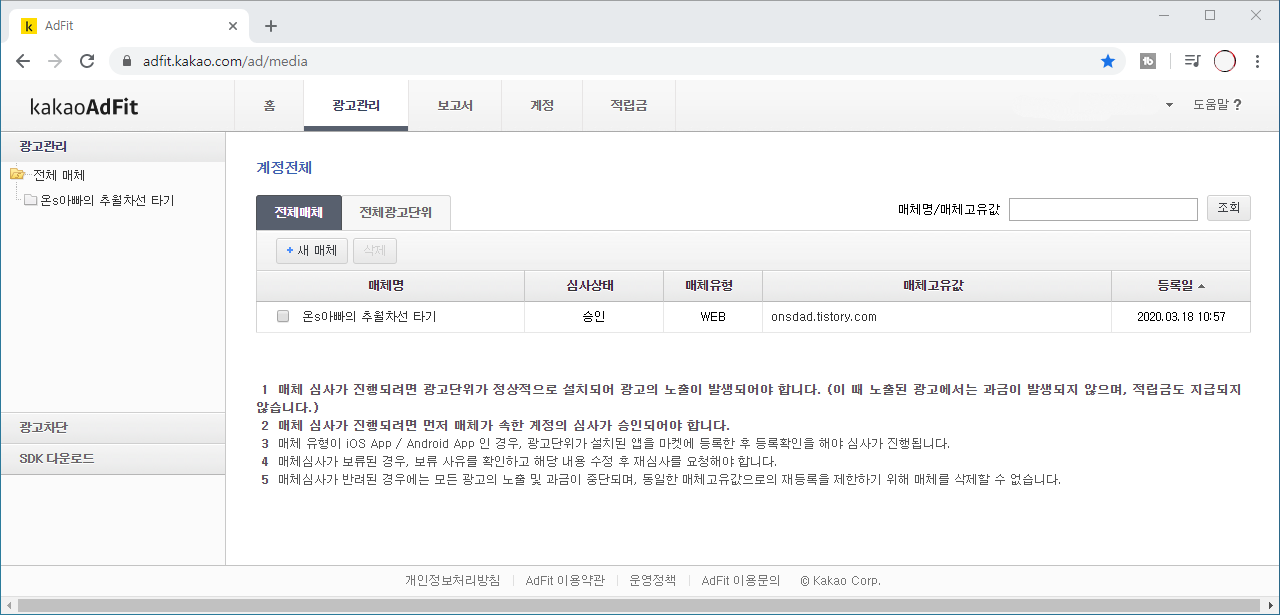Click the 전체 매체 open-folder icon
Viewport: 1280px width, 615px height.
pyautogui.click(x=17, y=175)
